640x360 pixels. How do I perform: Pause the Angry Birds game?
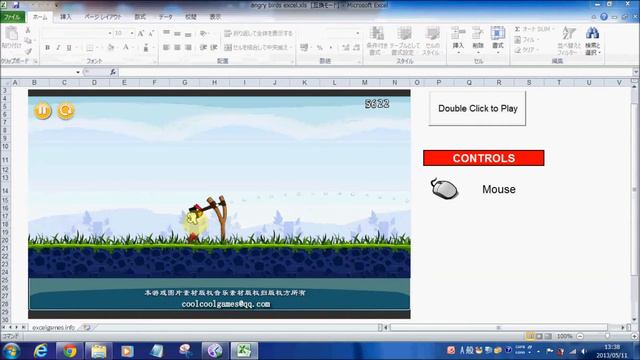[x=42, y=111]
